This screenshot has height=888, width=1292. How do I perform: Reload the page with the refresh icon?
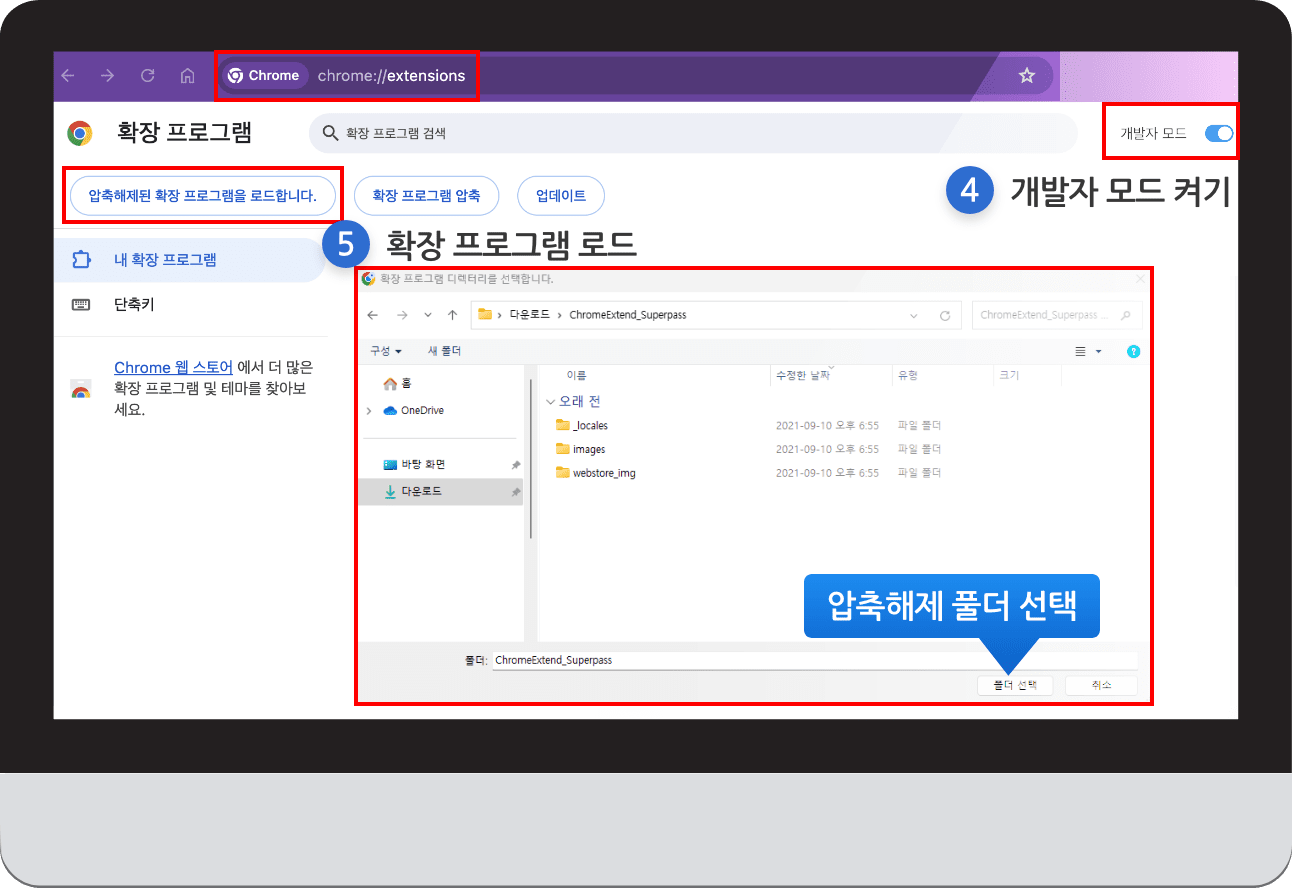pos(147,75)
